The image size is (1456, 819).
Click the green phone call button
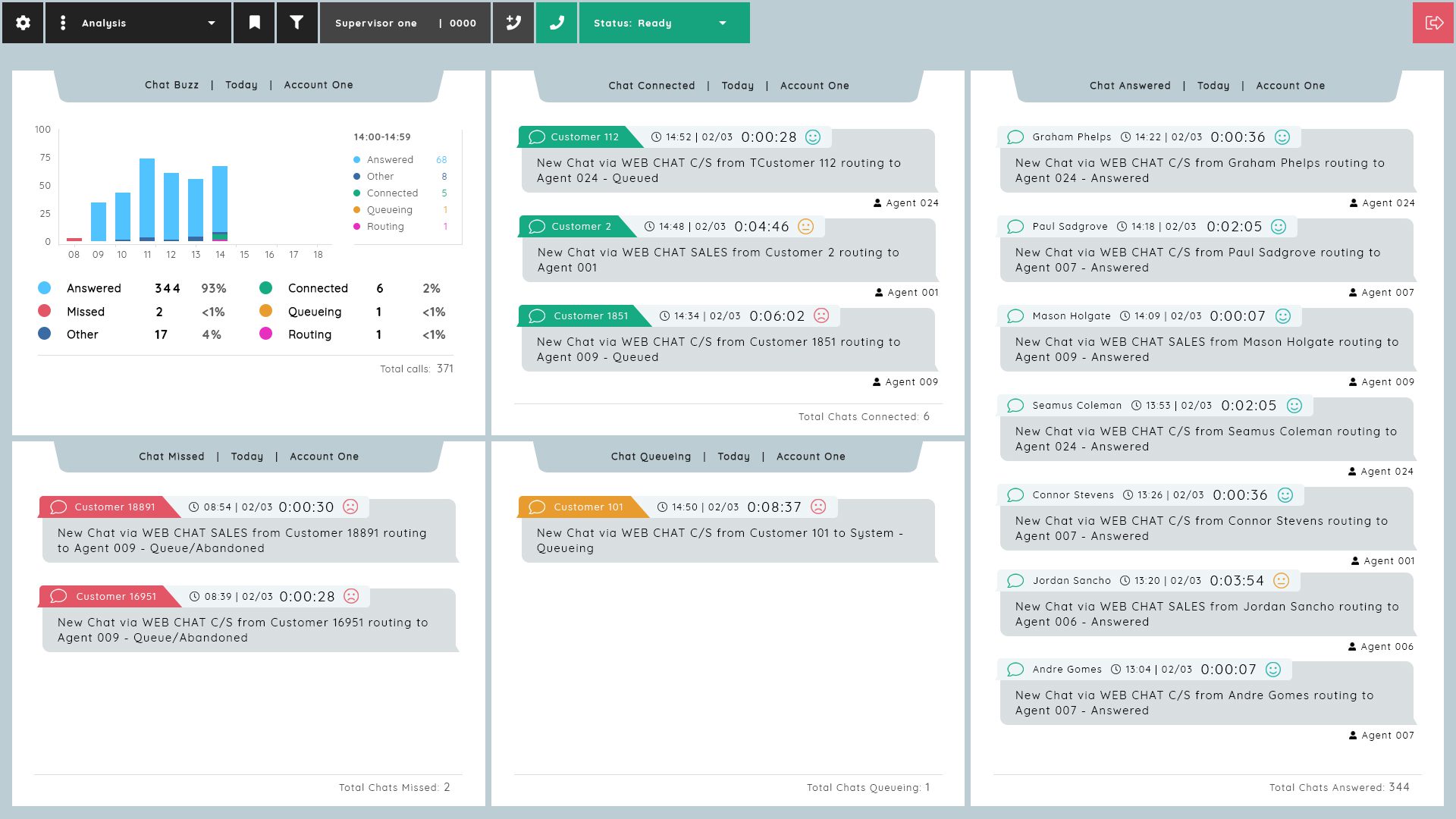click(557, 23)
